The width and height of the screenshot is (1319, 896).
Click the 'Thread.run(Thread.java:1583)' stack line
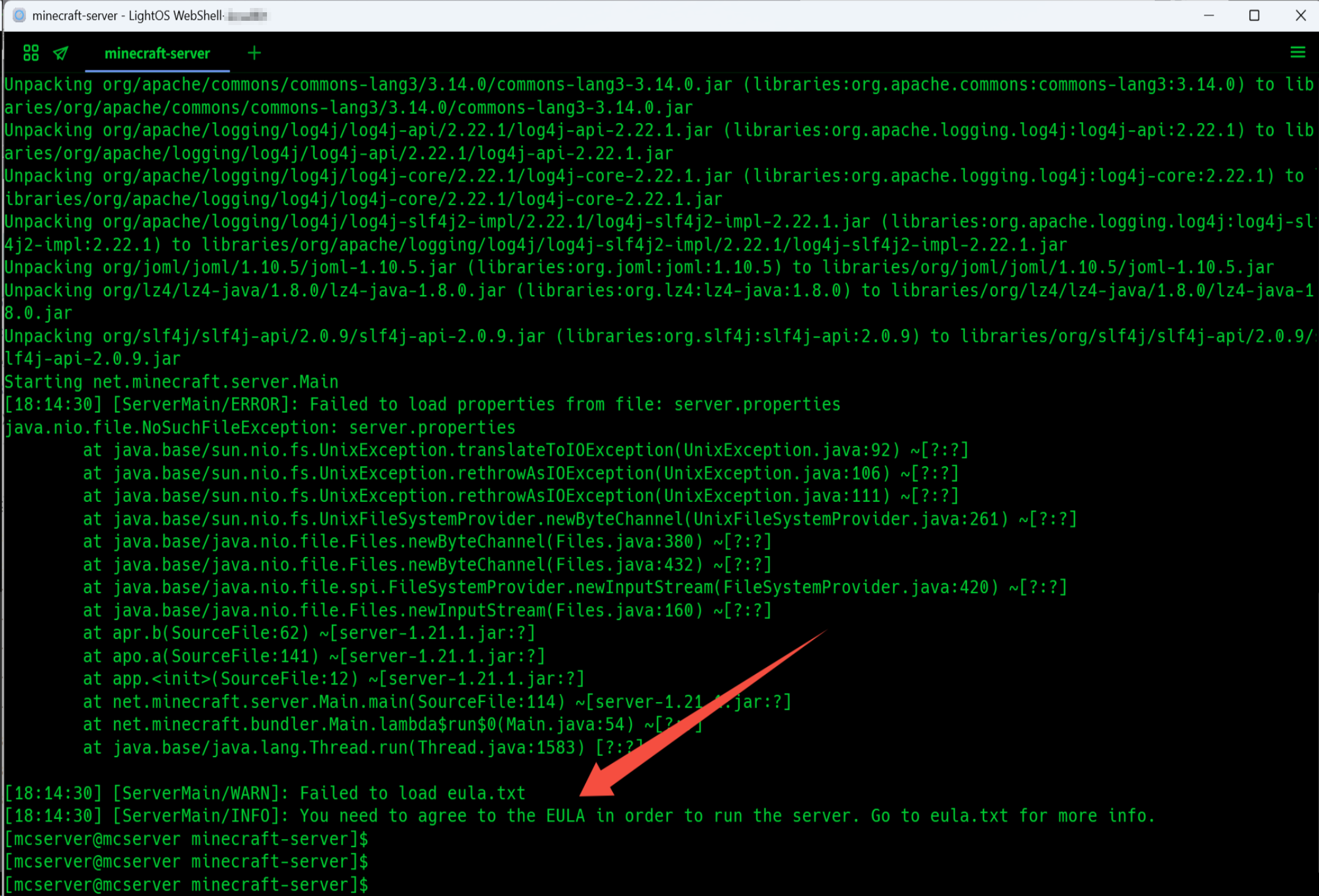click(x=363, y=747)
